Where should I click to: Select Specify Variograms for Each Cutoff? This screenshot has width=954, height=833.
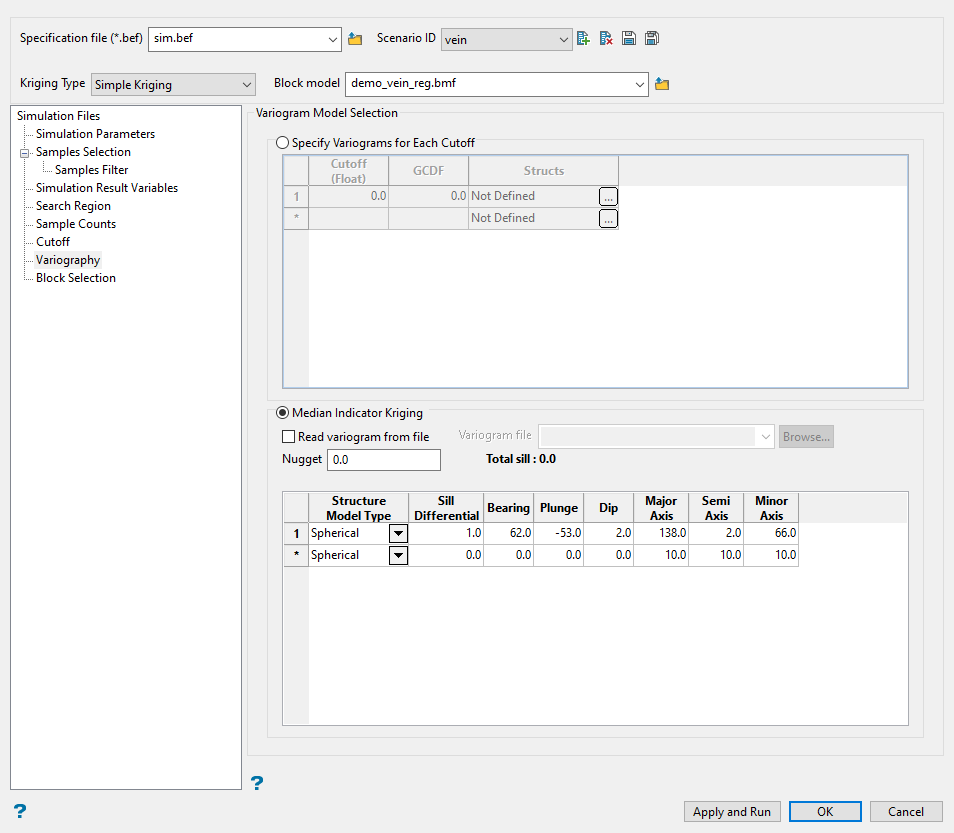click(283, 143)
